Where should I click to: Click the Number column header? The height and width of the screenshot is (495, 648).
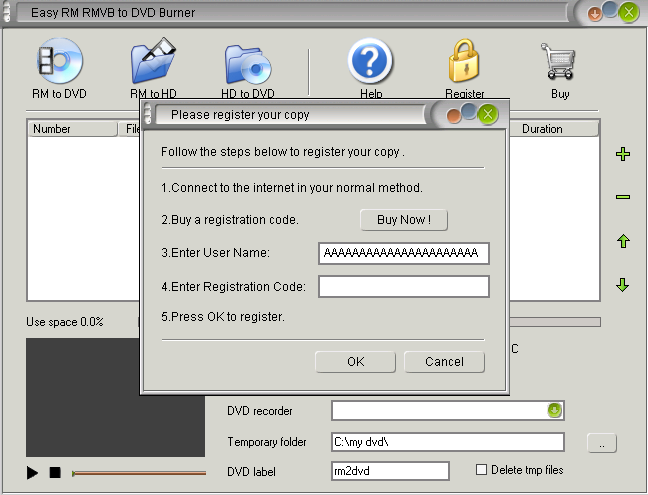pyautogui.click(x=72, y=129)
